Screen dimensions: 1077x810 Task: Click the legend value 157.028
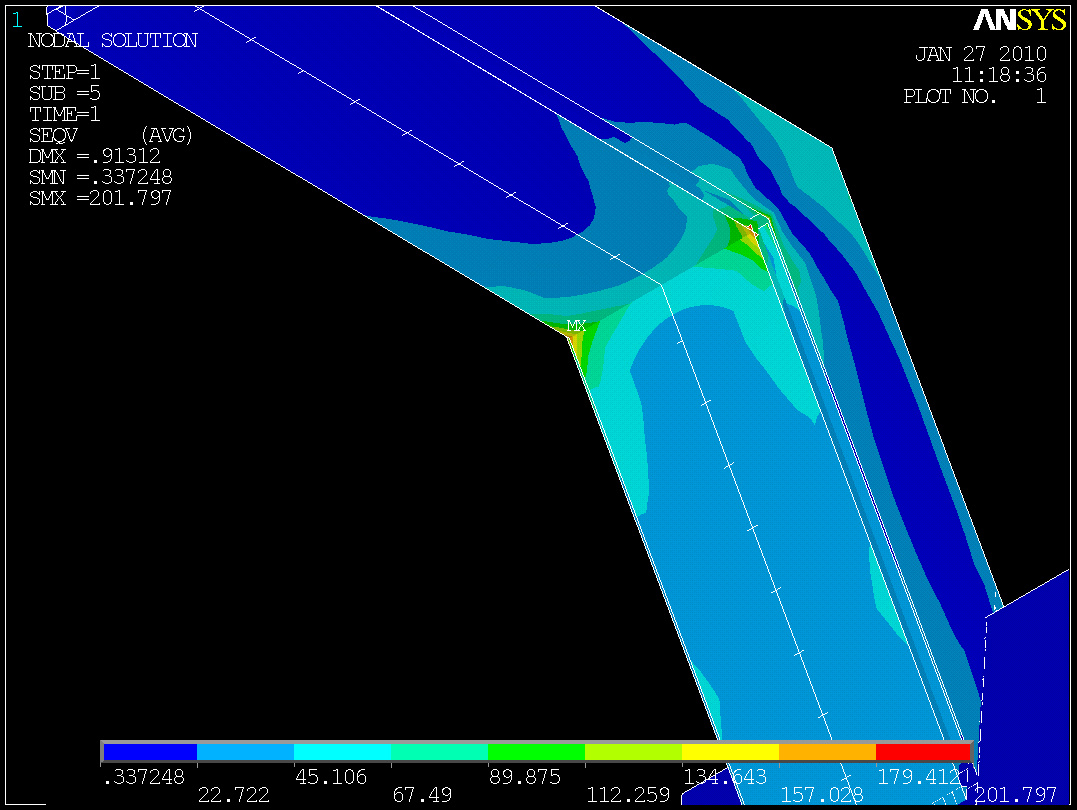tap(821, 795)
